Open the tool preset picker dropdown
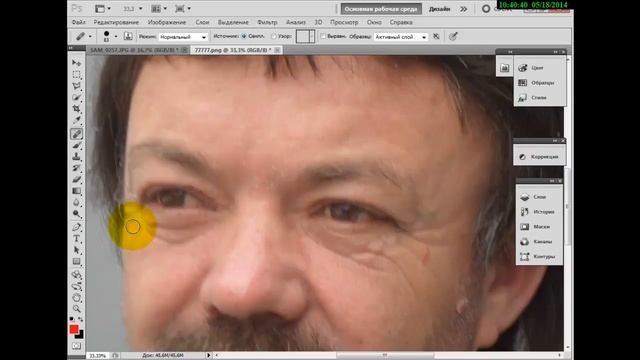 tap(90, 36)
